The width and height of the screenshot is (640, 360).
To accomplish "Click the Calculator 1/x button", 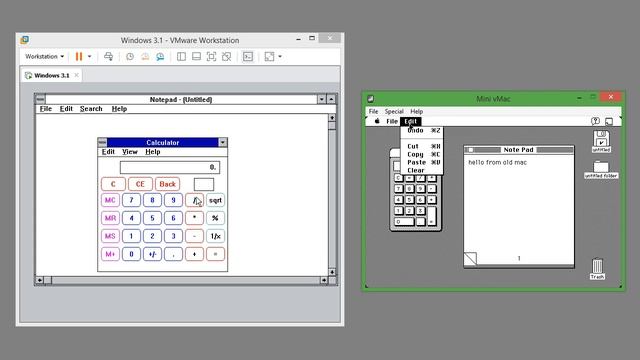I will coord(215,236).
